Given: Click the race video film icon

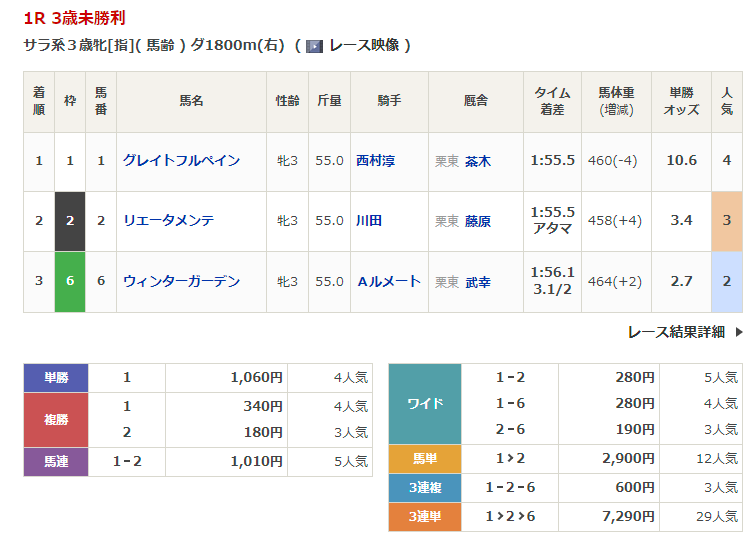Looking at the screenshot, I should pos(313,46).
